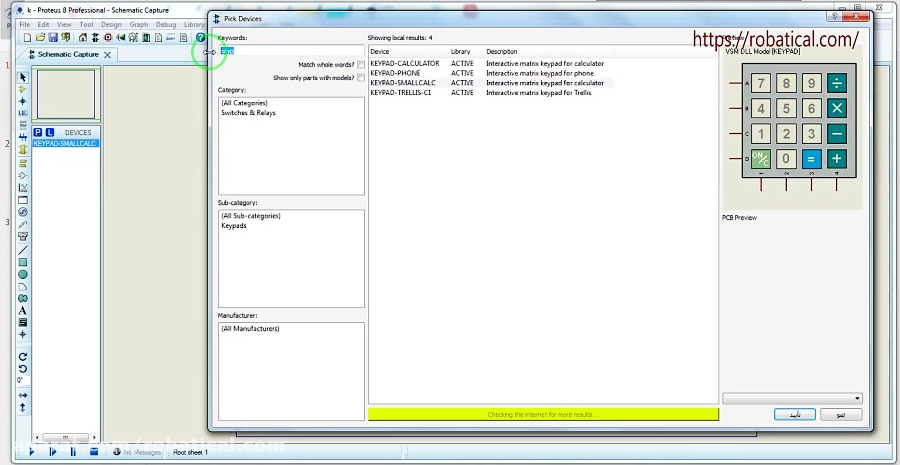Viewport: 900px width, 465px height.
Task: Click the Save Project toolbar icon
Action: [x=52, y=38]
